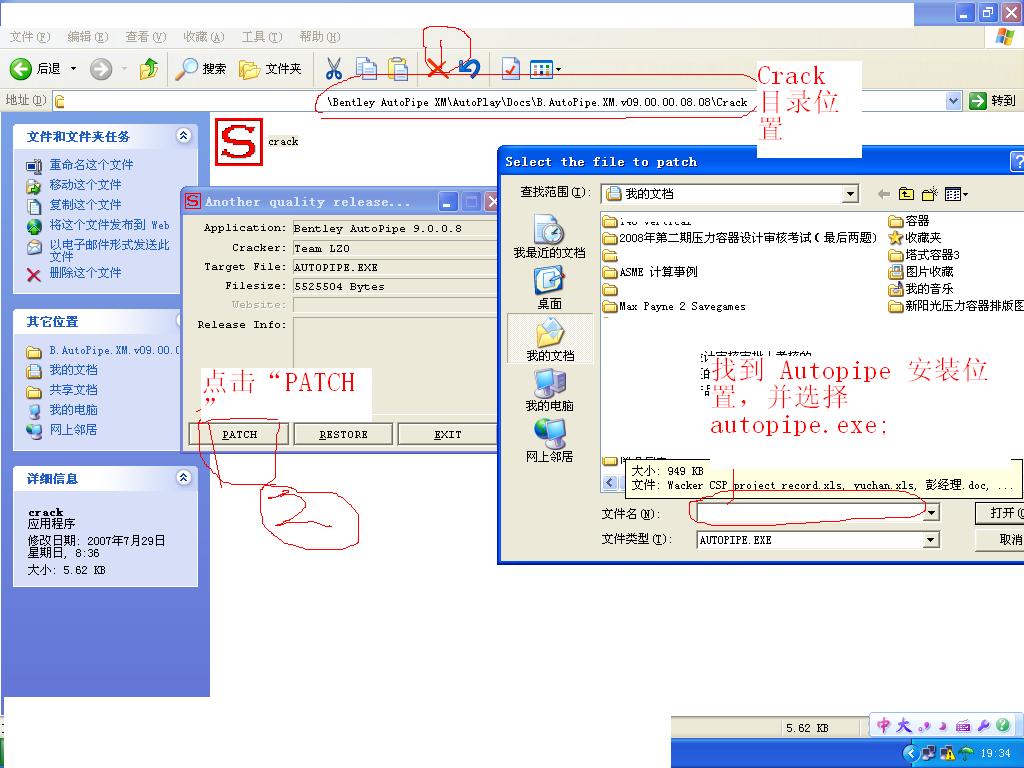The image size is (1024, 768).
Task: Open 共享文档 in the 其它位置 panel
Action: 73,390
